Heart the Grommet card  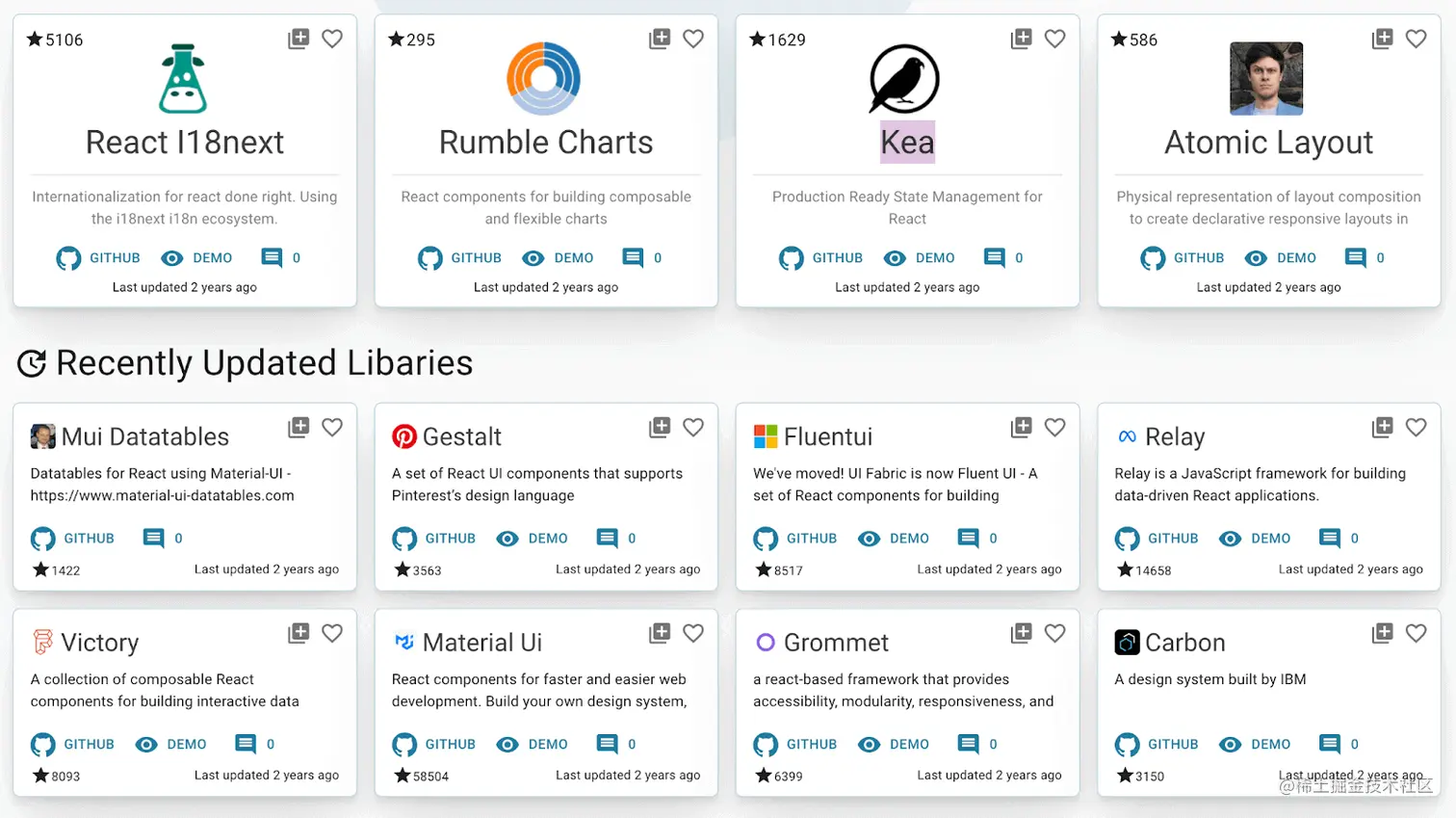click(1055, 633)
